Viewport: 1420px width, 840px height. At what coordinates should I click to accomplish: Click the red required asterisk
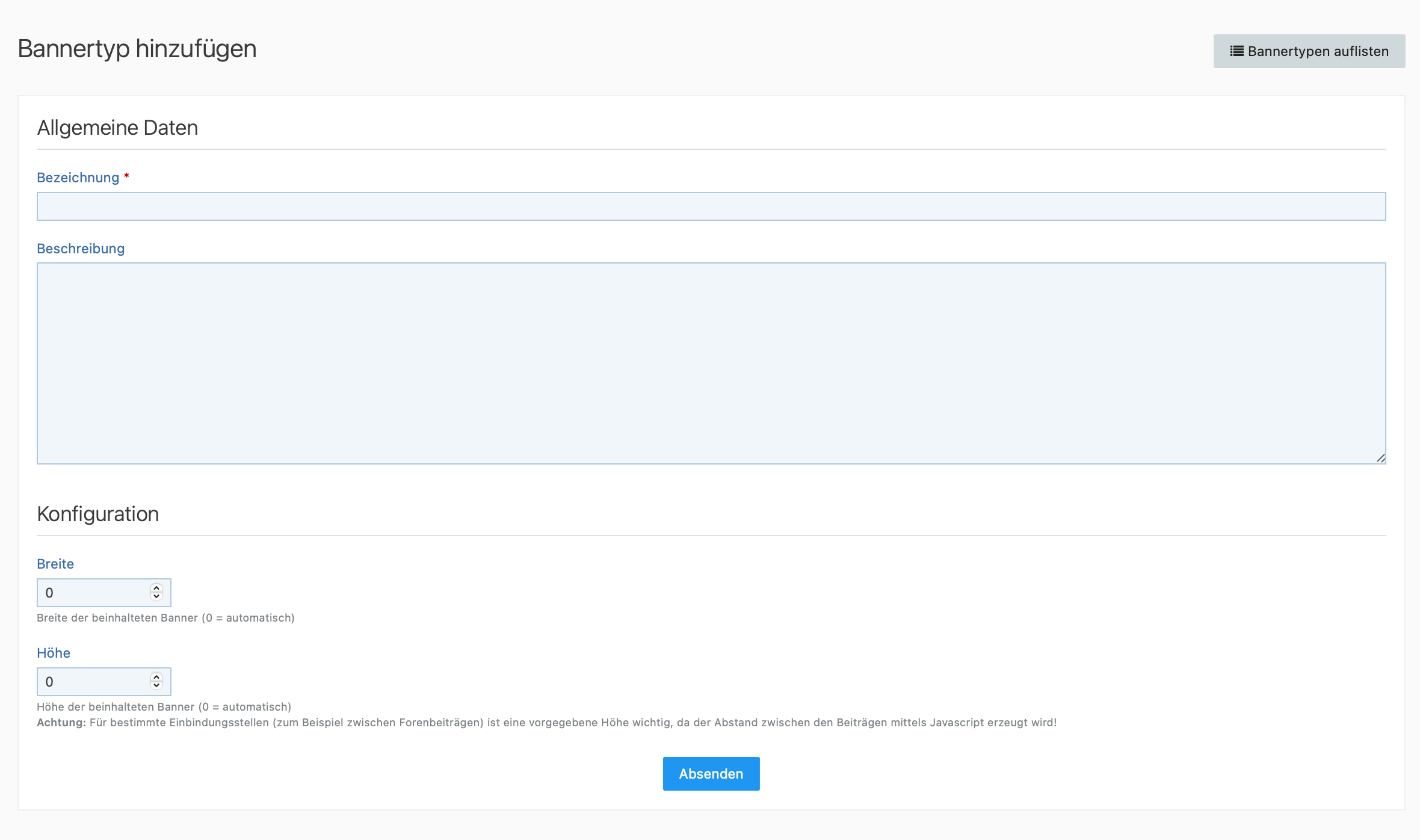click(126, 176)
